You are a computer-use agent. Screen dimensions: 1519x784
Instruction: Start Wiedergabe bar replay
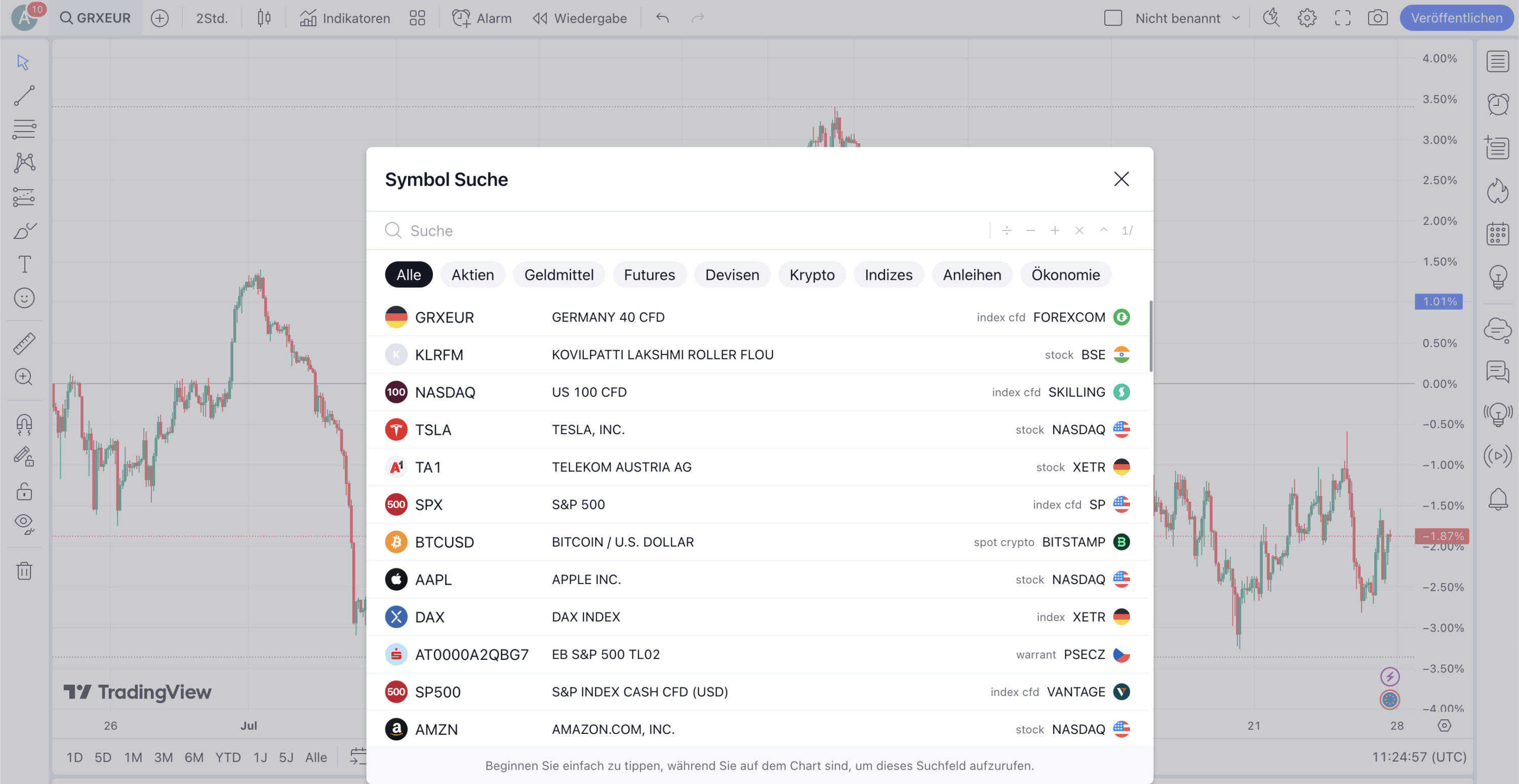579,18
